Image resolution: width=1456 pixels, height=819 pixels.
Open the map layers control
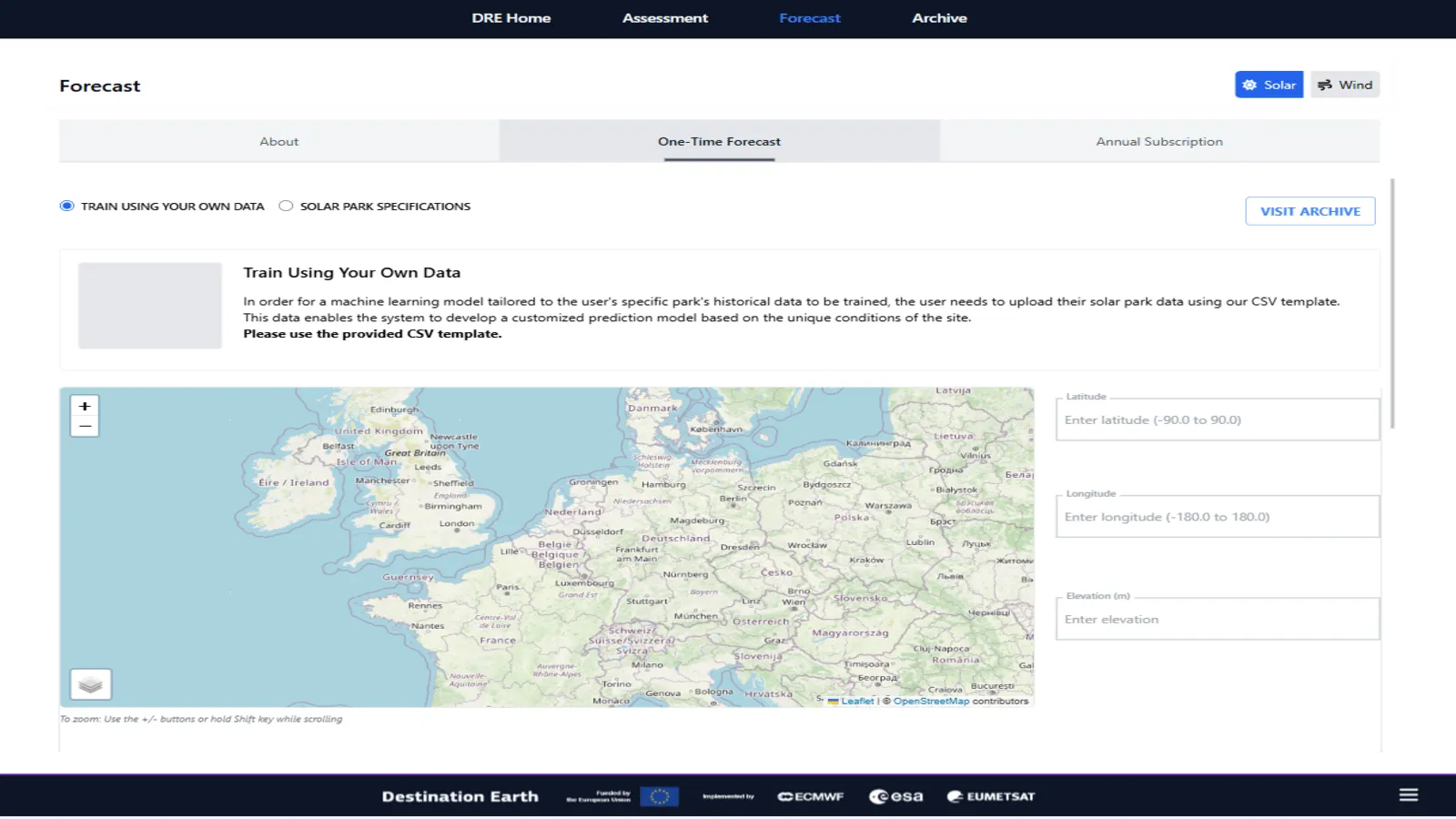click(x=91, y=684)
